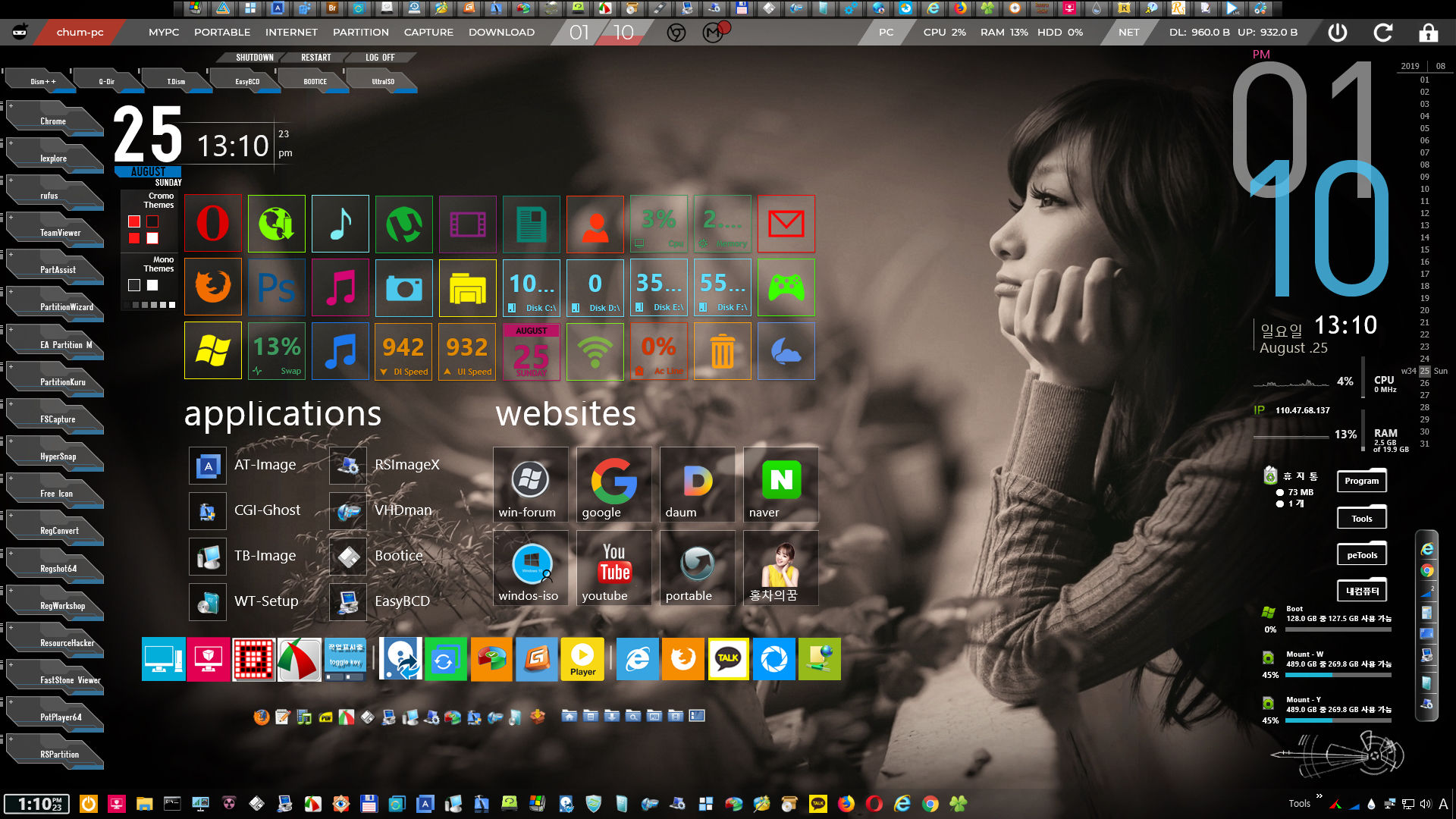This screenshot has width=1456, height=819.
Task: Open the blue weather cloud tile
Action: point(786,351)
